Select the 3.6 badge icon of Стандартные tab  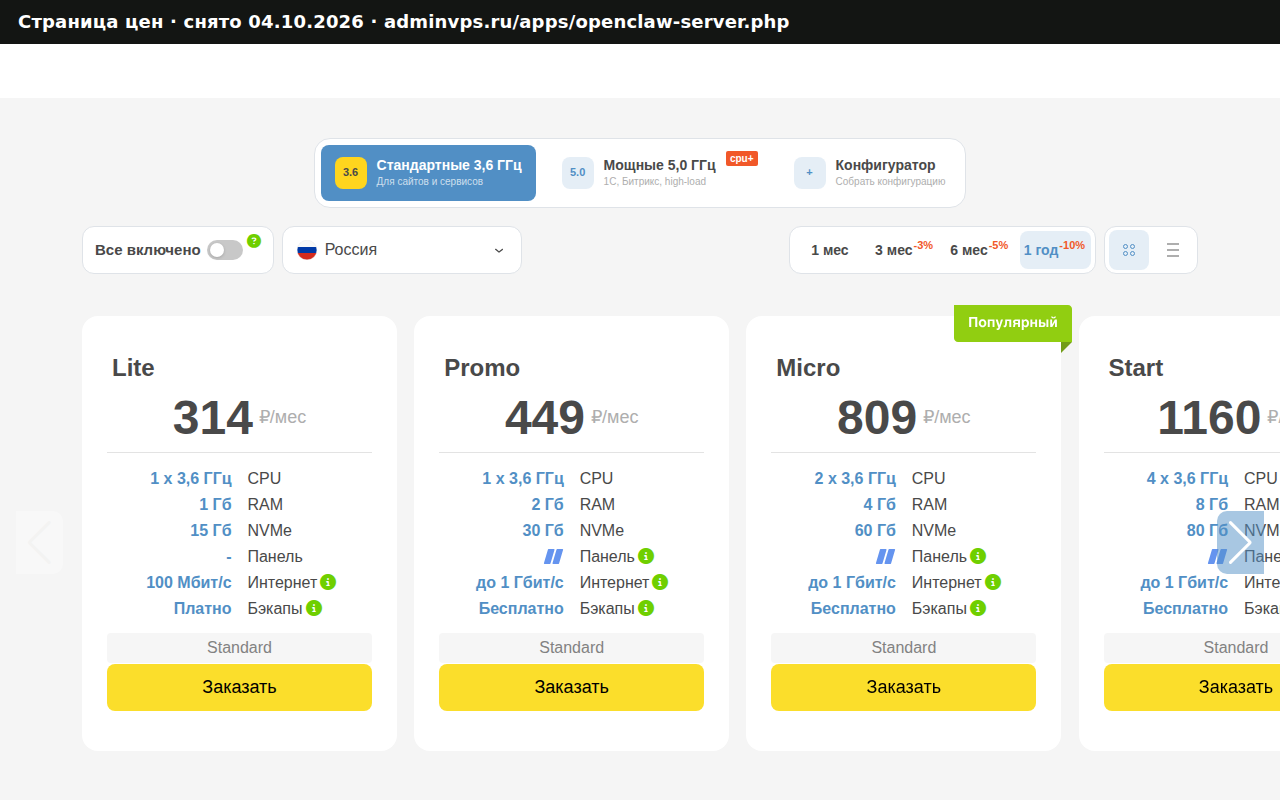click(x=351, y=172)
